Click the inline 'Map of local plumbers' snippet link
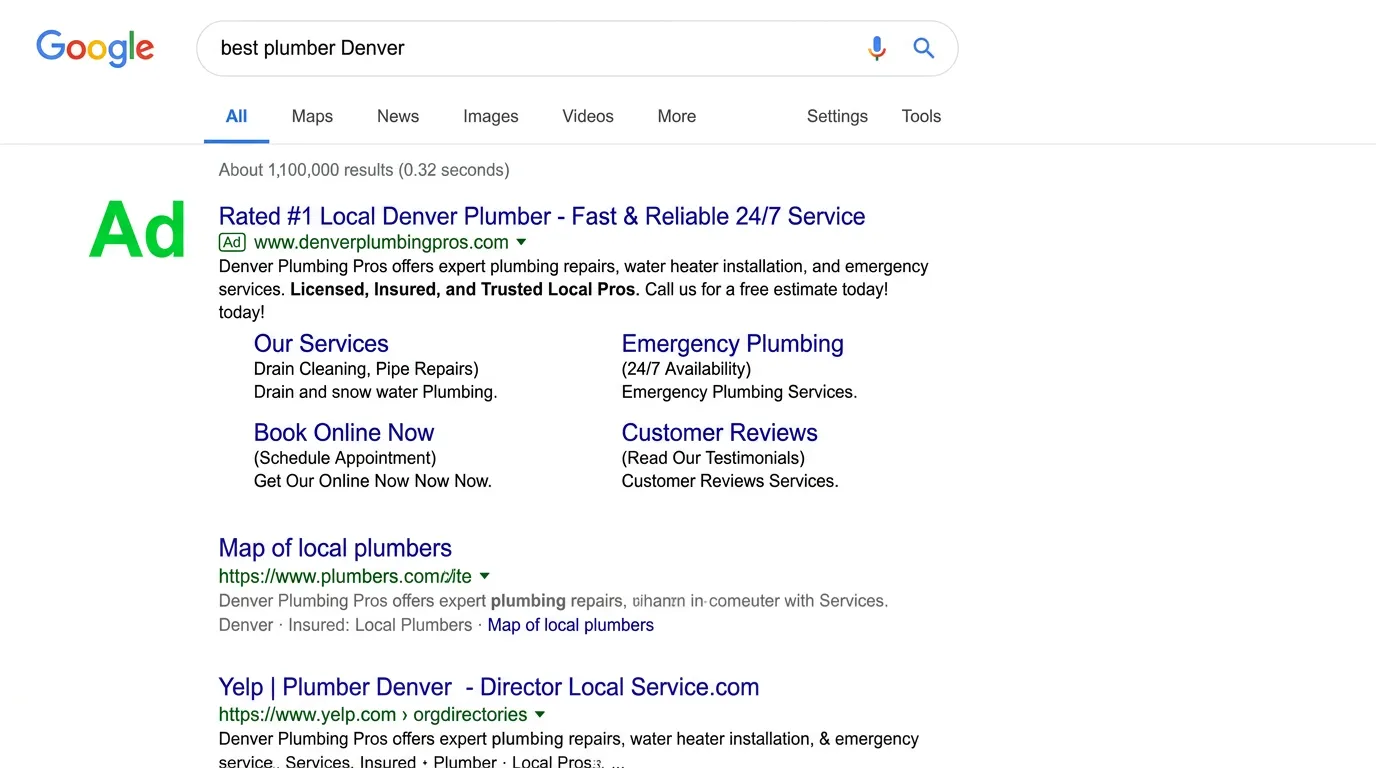 [x=571, y=625]
